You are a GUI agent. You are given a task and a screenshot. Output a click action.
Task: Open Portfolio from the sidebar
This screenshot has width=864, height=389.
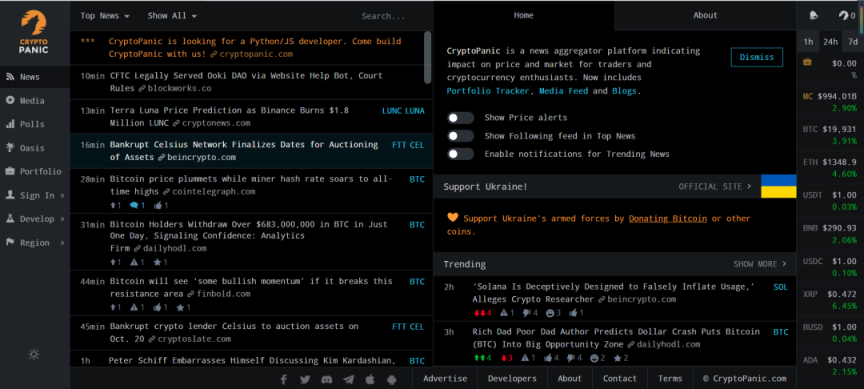(x=35, y=172)
